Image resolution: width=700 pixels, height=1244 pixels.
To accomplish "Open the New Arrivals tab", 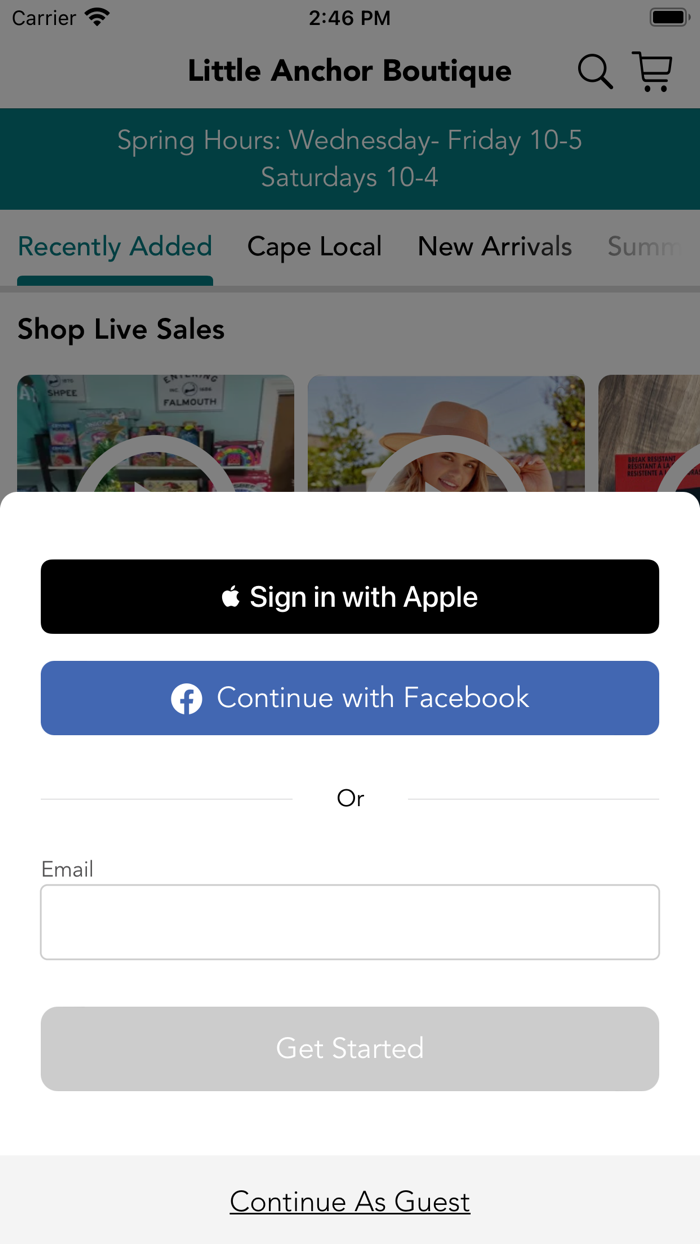I will click(x=495, y=247).
